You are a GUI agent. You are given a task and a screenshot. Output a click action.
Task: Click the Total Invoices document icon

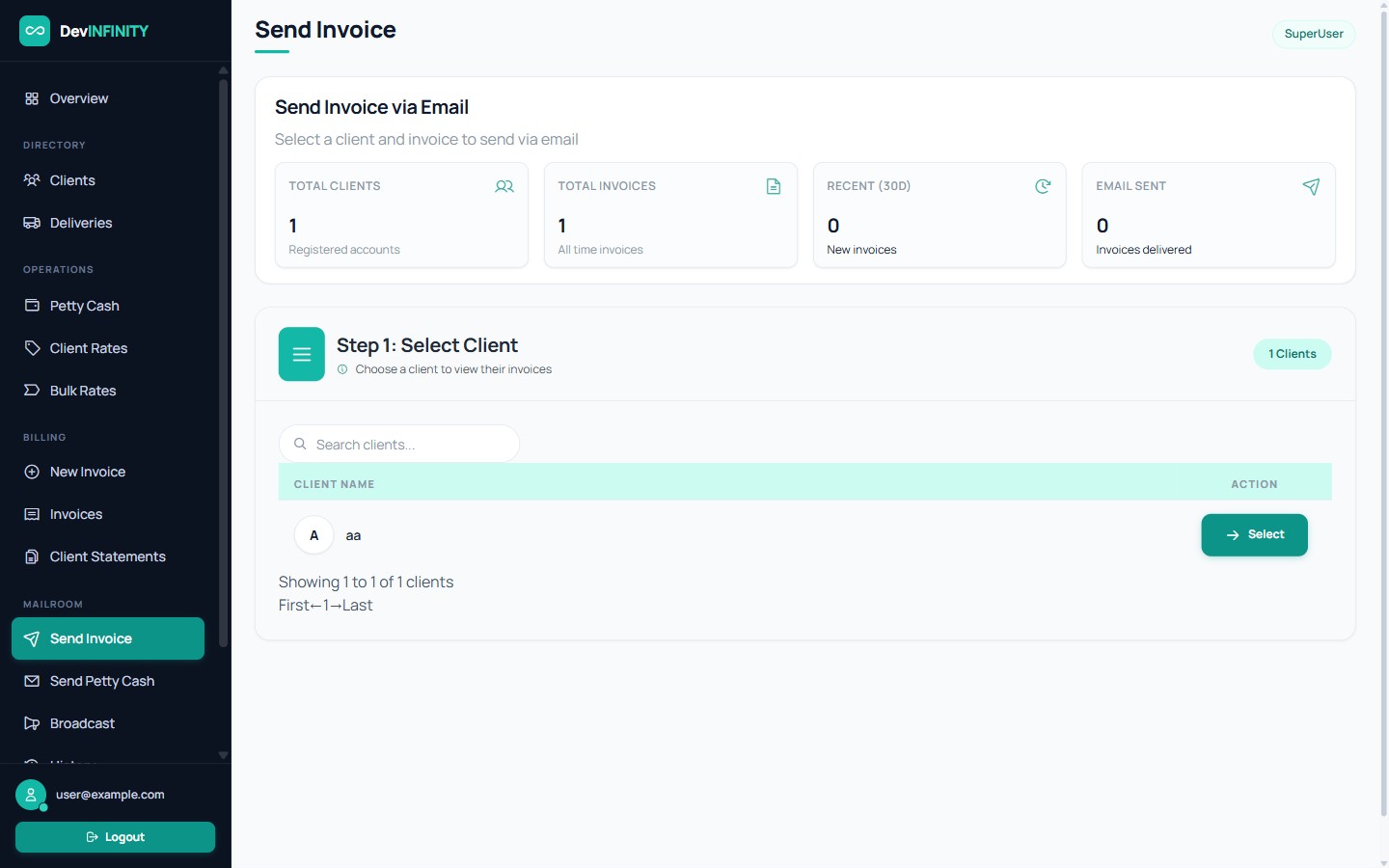(x=774, y=186)
